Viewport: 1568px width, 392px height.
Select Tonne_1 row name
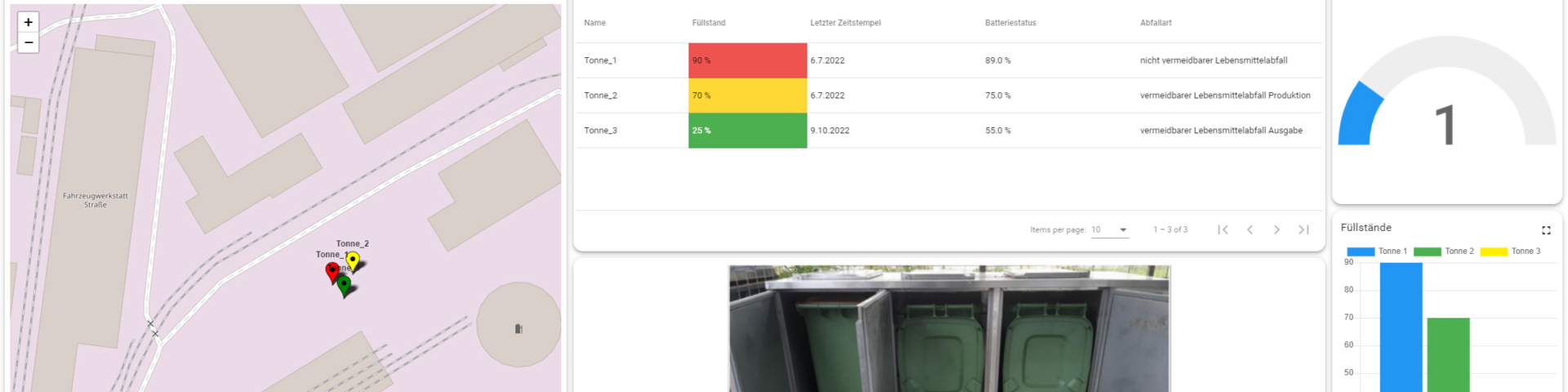[x=600, y=60]
